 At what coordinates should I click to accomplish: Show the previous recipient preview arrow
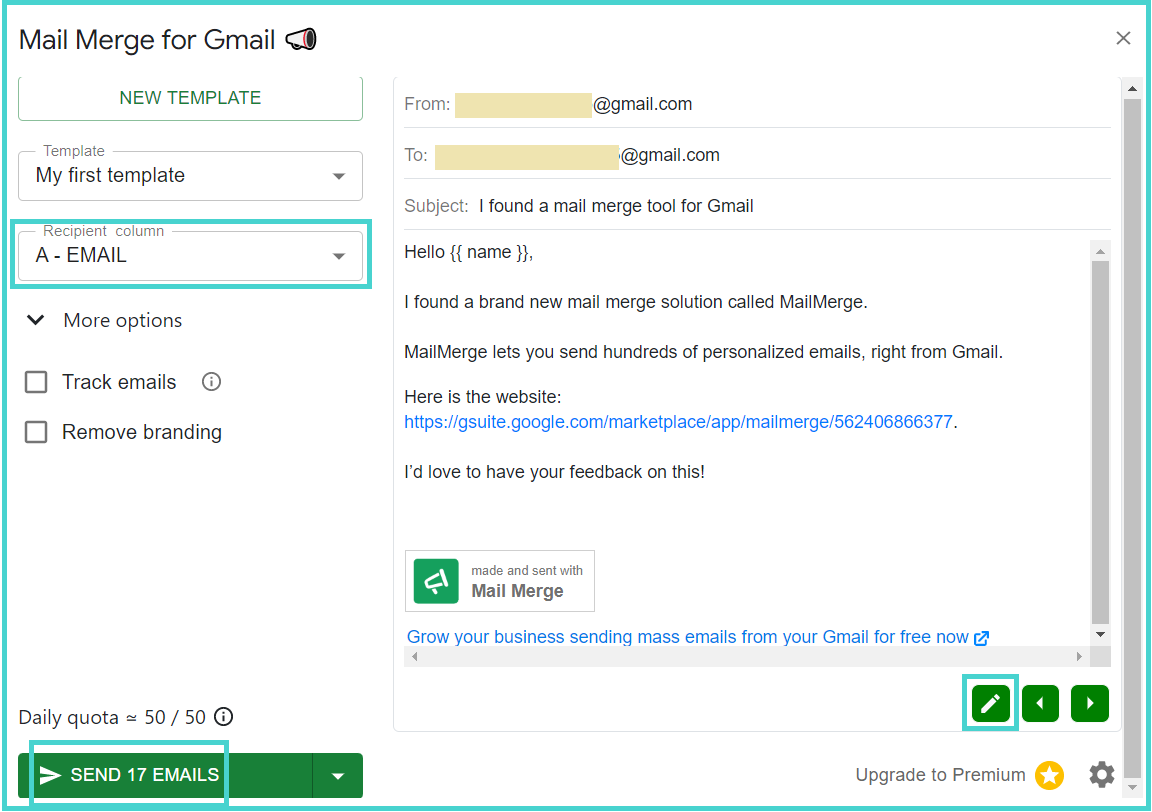[1040, 703]
